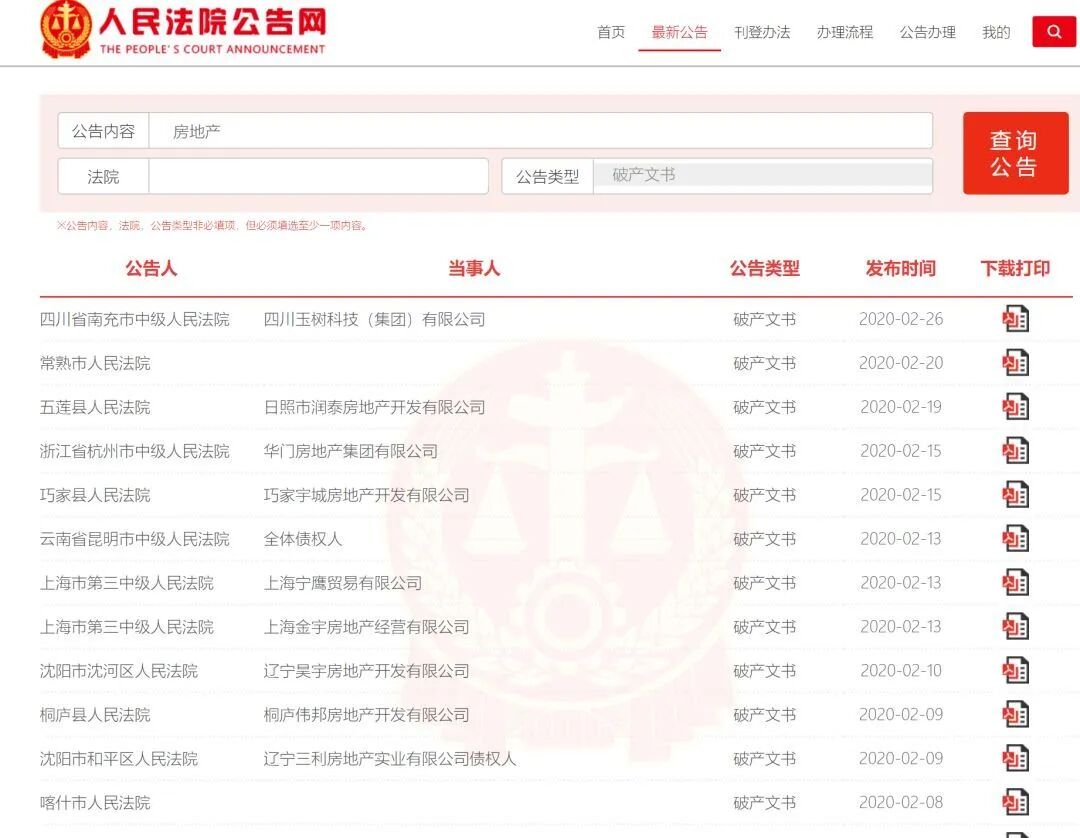Open the 我的 navigation tab

point(996,32)
